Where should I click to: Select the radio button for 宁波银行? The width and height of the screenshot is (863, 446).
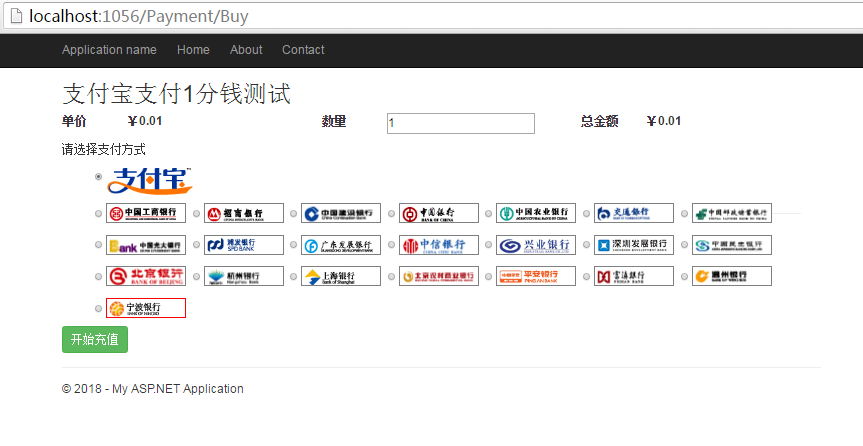coord(99,308)
